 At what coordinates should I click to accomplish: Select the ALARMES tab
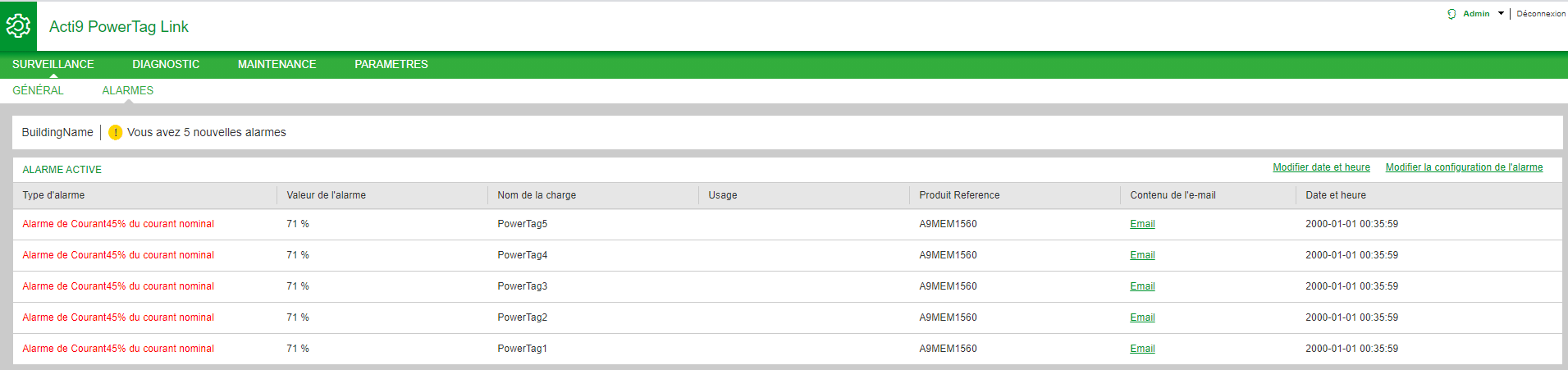128,90
